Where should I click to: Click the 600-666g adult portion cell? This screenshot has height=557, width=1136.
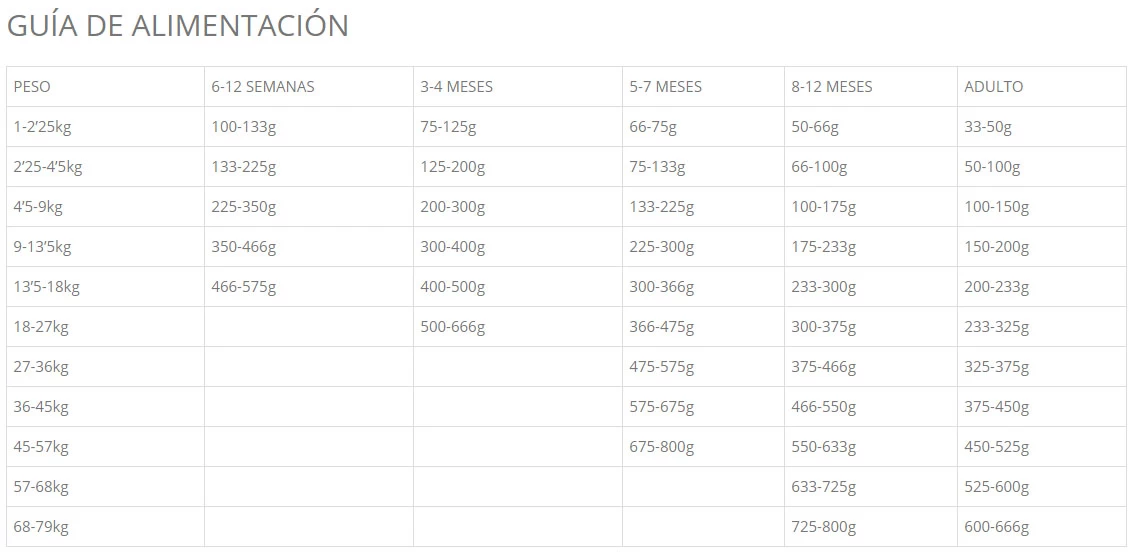click(x=997, y=527)
